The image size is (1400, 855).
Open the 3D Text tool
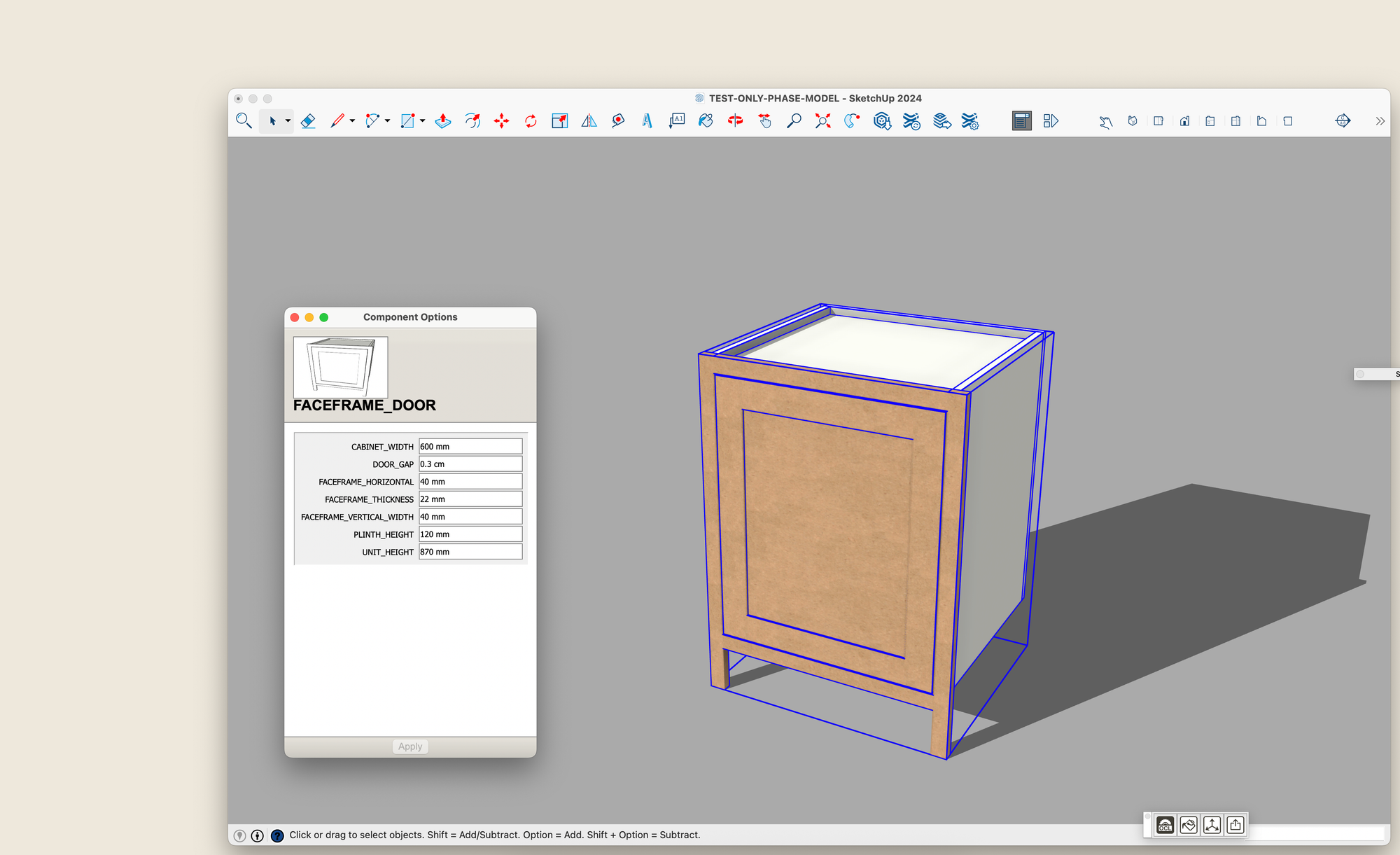coord(647,121)
